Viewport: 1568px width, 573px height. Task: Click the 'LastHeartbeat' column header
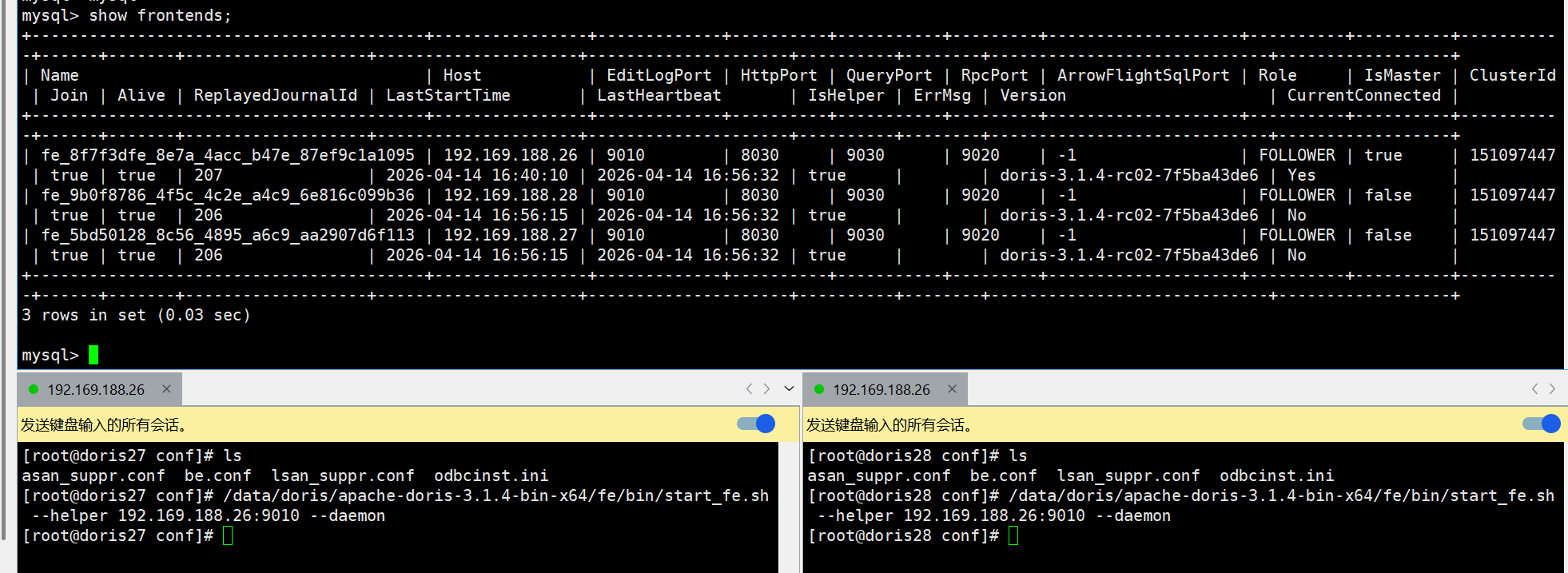click(659, 95)
